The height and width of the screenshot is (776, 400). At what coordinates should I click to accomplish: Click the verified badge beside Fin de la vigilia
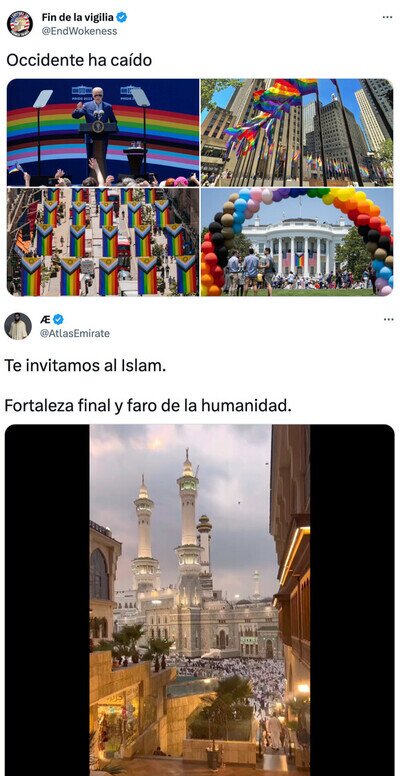click(122, 17)
